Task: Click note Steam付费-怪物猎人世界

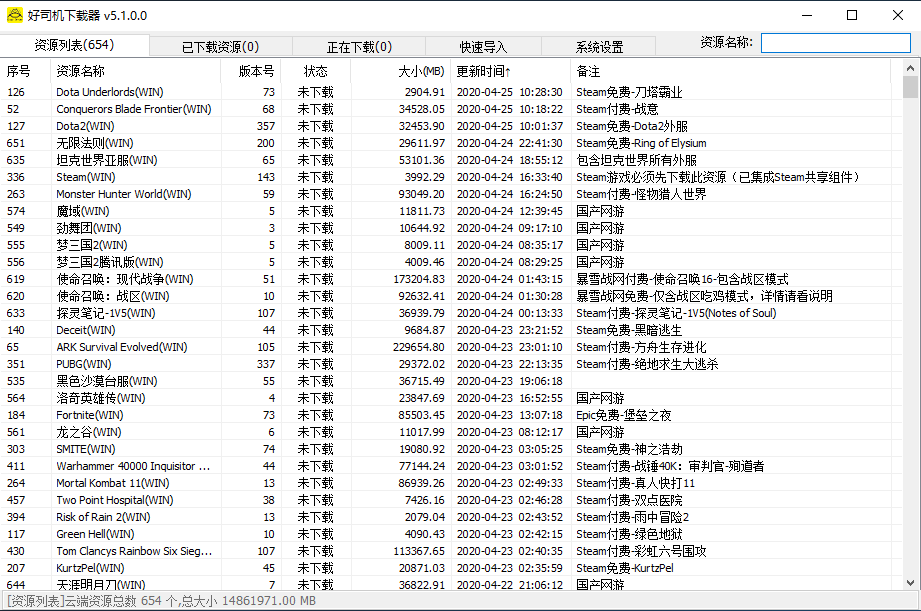Action: pyautogui.click(x=641, y=194)
